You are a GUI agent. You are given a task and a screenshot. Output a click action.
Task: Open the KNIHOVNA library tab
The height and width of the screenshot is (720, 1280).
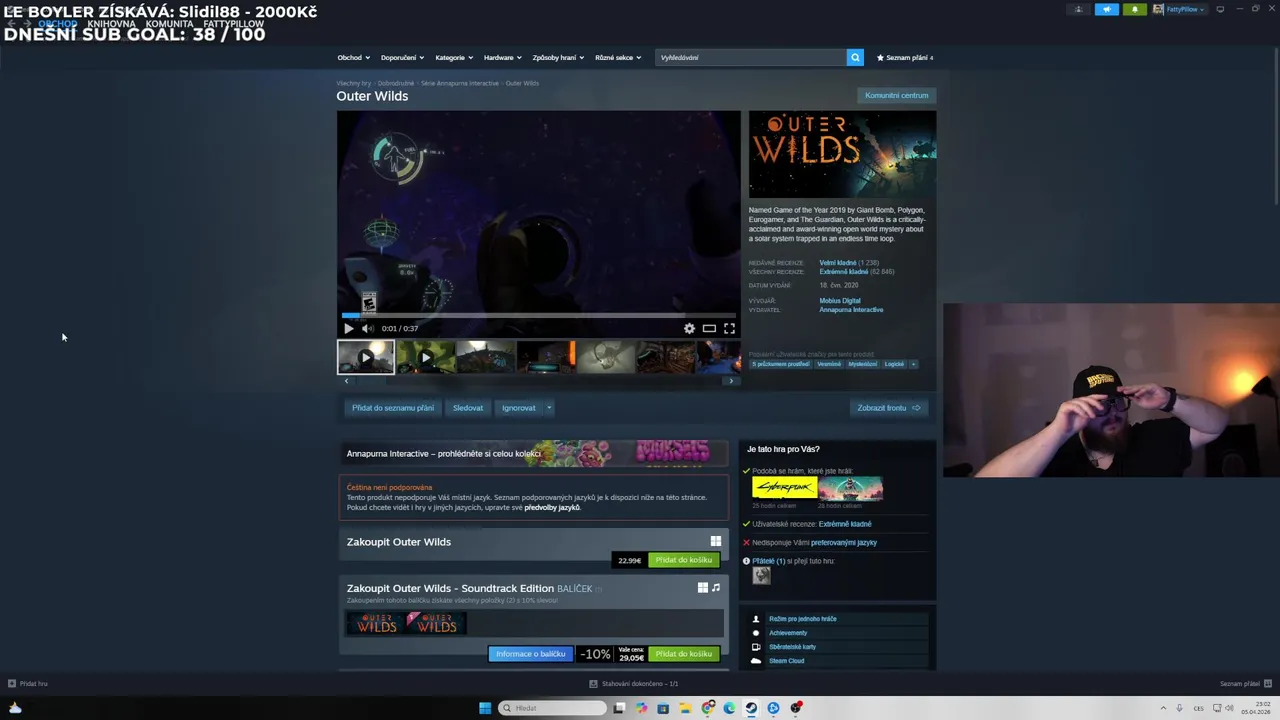click(x=111, y=23)
